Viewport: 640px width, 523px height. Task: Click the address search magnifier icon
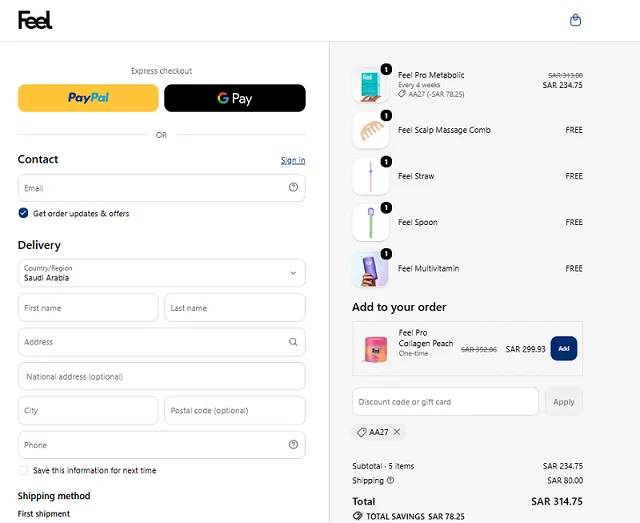[x=293, y=342]
